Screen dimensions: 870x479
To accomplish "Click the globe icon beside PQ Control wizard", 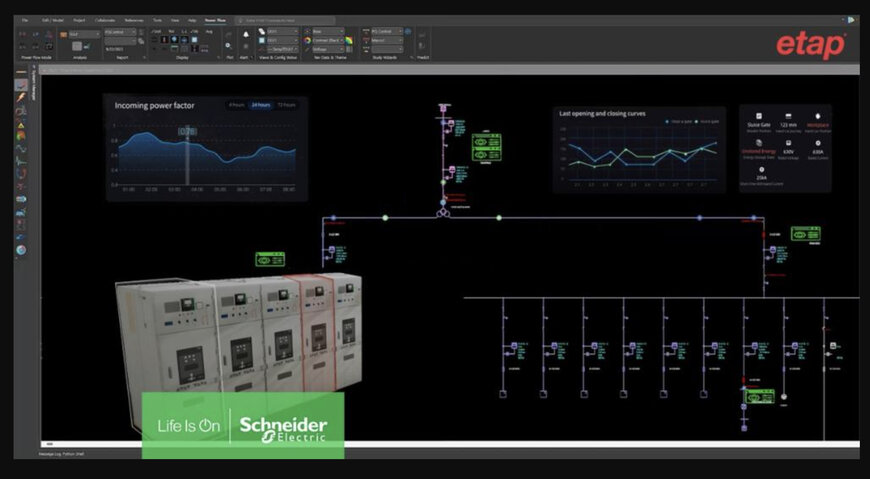I will 408,32.
